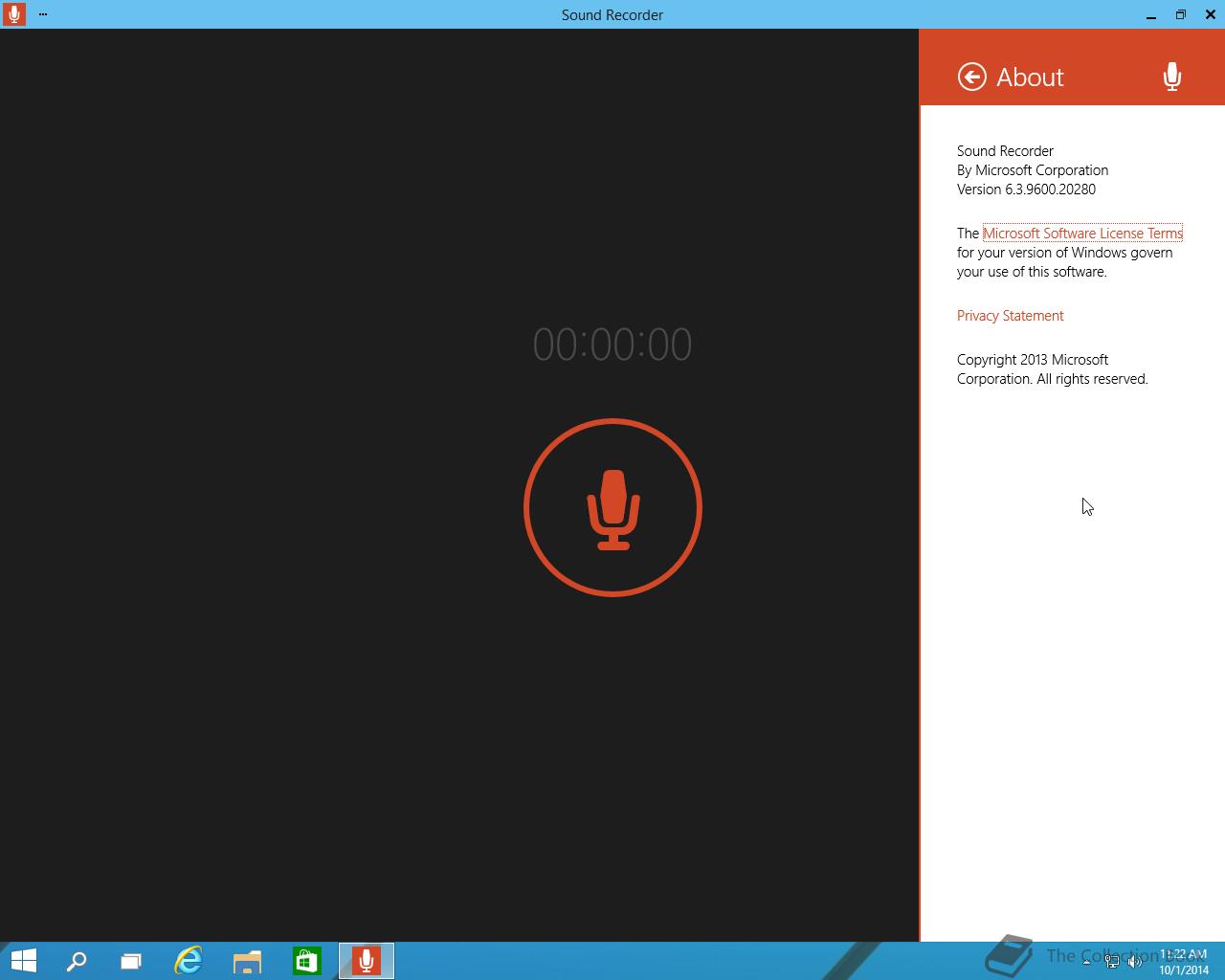Show hidden tray icons arrow

point(1086,962)
